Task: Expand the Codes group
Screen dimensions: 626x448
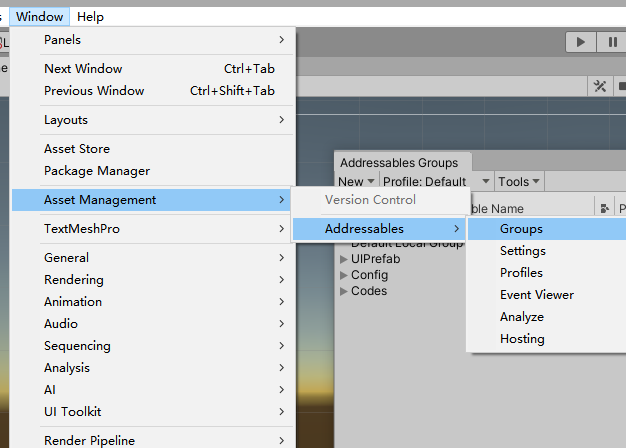Action: point(343,291)
